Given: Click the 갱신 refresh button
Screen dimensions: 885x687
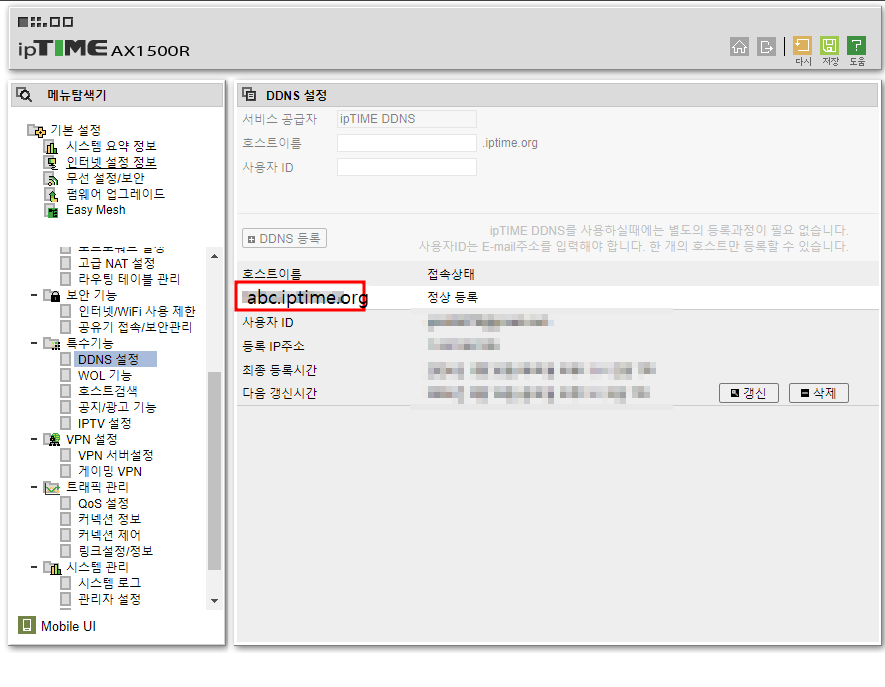Looking at the screenshot, I should pos(748,393).
